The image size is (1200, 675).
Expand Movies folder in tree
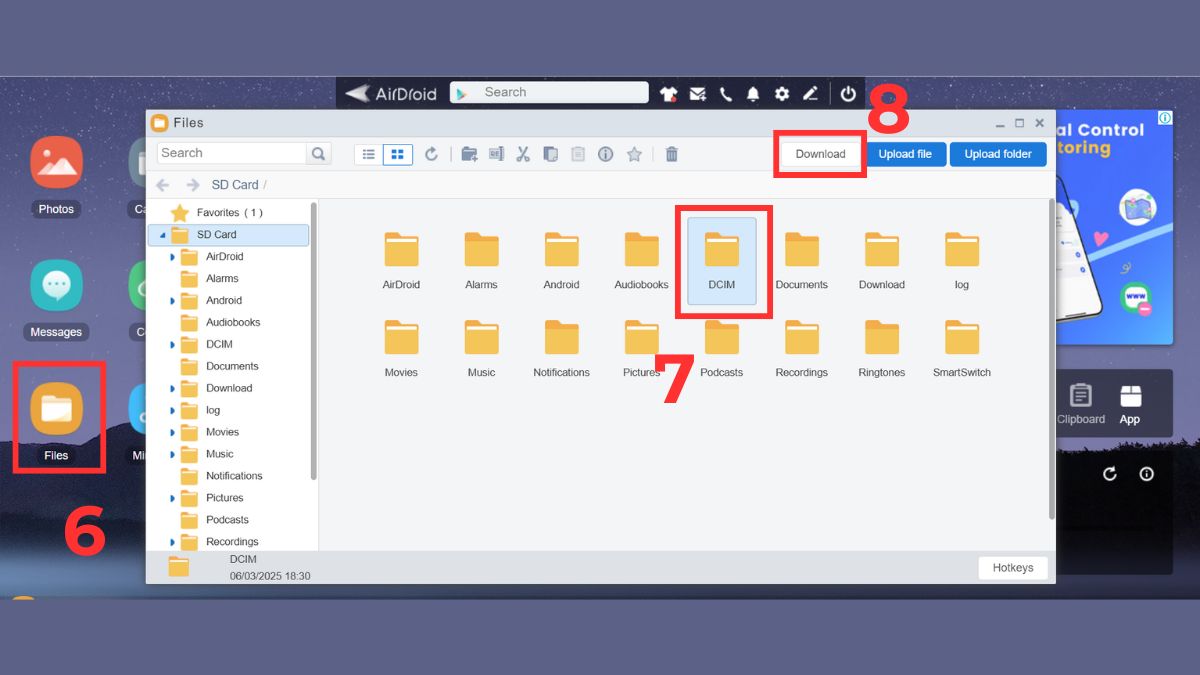point(172,433)
